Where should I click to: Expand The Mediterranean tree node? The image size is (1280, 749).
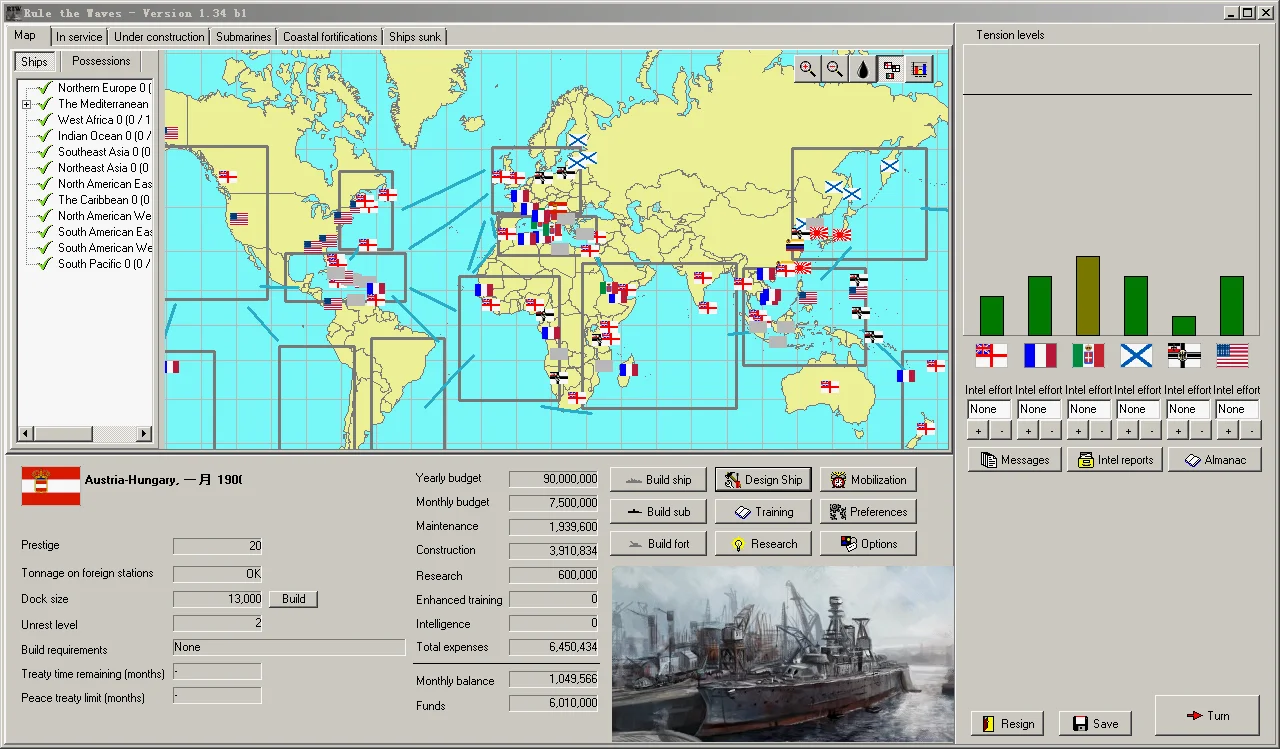point(27,104)
